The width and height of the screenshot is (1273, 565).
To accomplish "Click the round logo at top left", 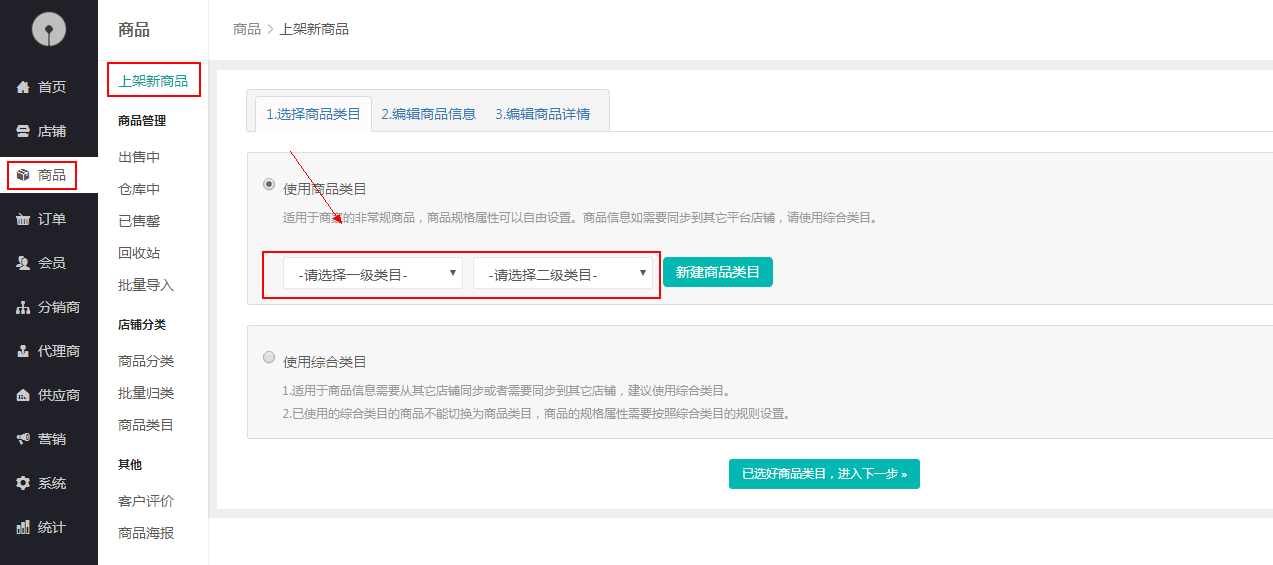I will coord(48,30).
